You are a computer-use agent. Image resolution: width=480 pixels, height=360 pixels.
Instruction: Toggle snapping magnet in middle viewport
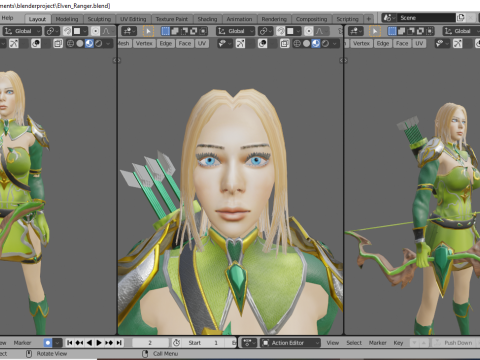[x=281, y=31]
